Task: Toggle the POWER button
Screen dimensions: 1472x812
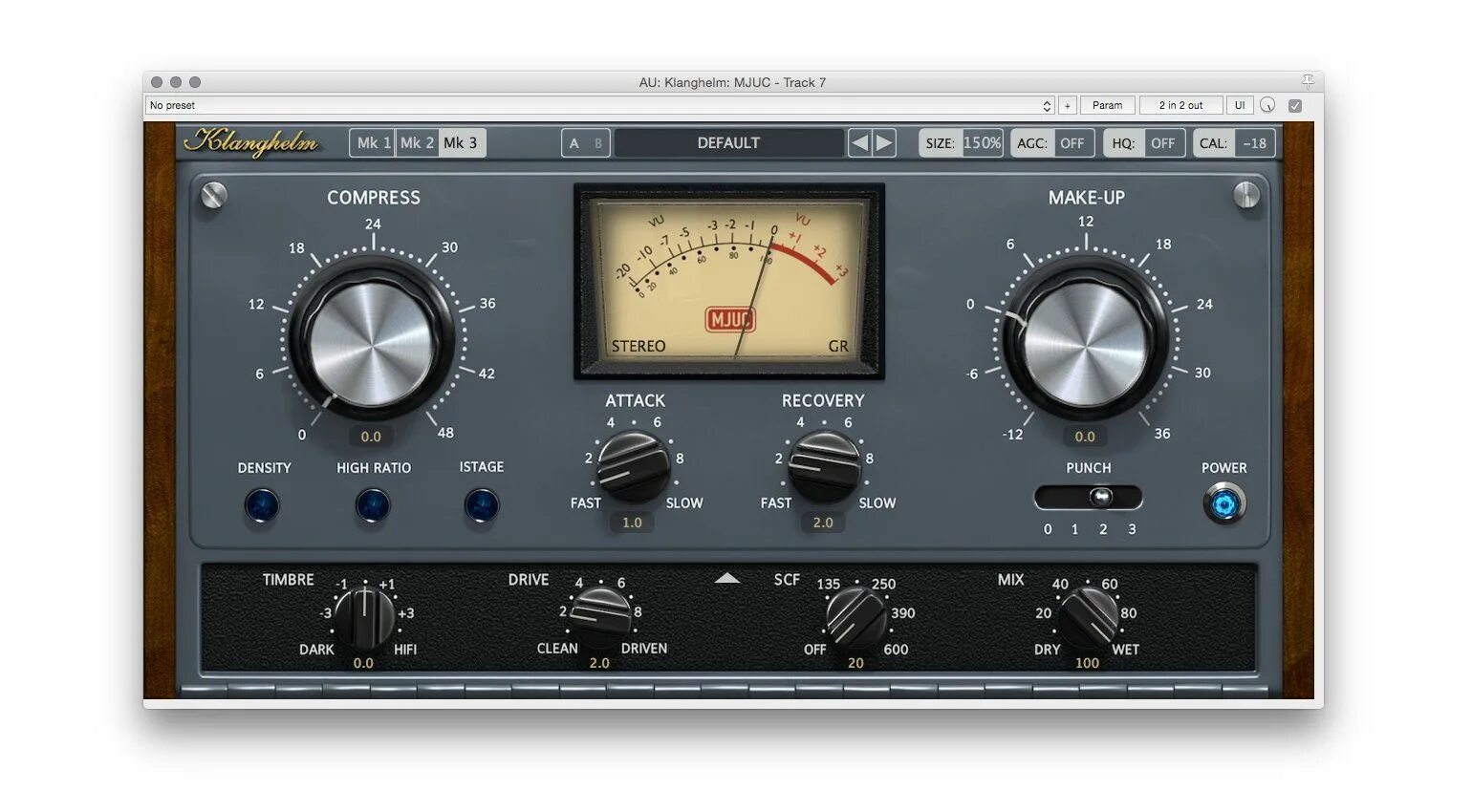Action: [1224, 503]
